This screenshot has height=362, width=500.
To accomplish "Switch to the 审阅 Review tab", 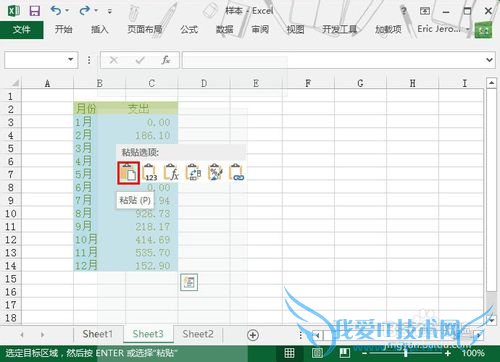I will click(x=260, y=30).
